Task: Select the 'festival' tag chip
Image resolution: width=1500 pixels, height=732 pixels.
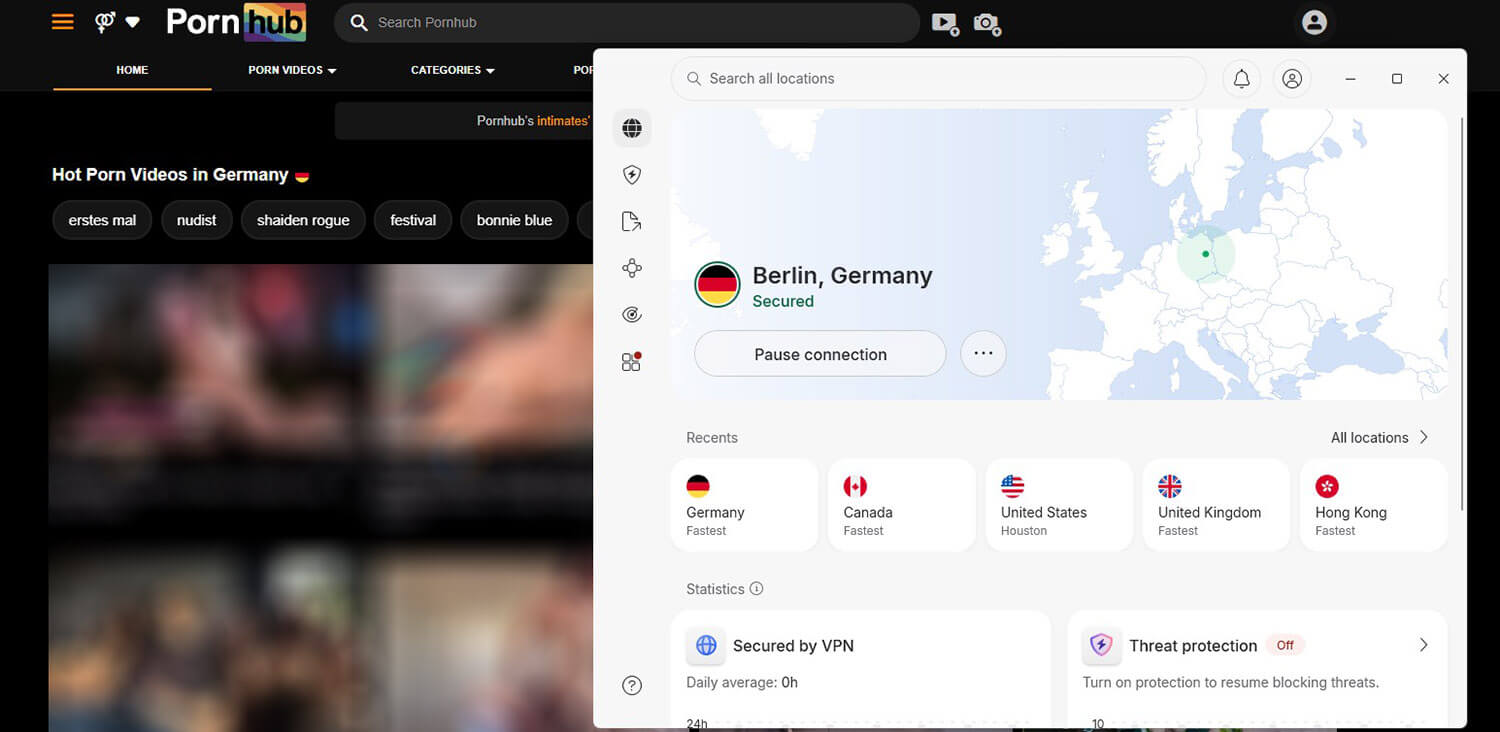Action: coord(413,220)
